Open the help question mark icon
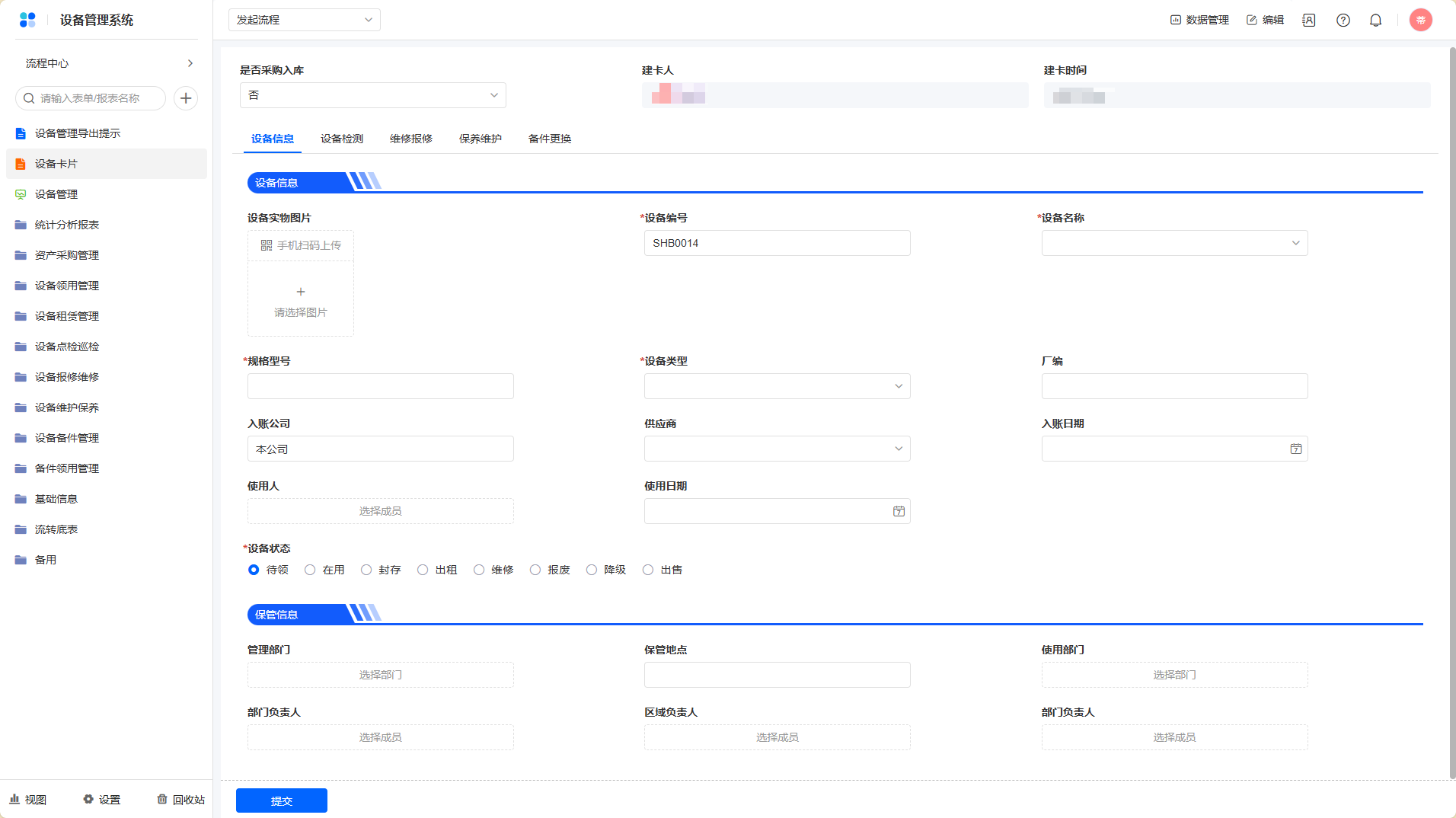1456x818 pixels. [1343, 21]
